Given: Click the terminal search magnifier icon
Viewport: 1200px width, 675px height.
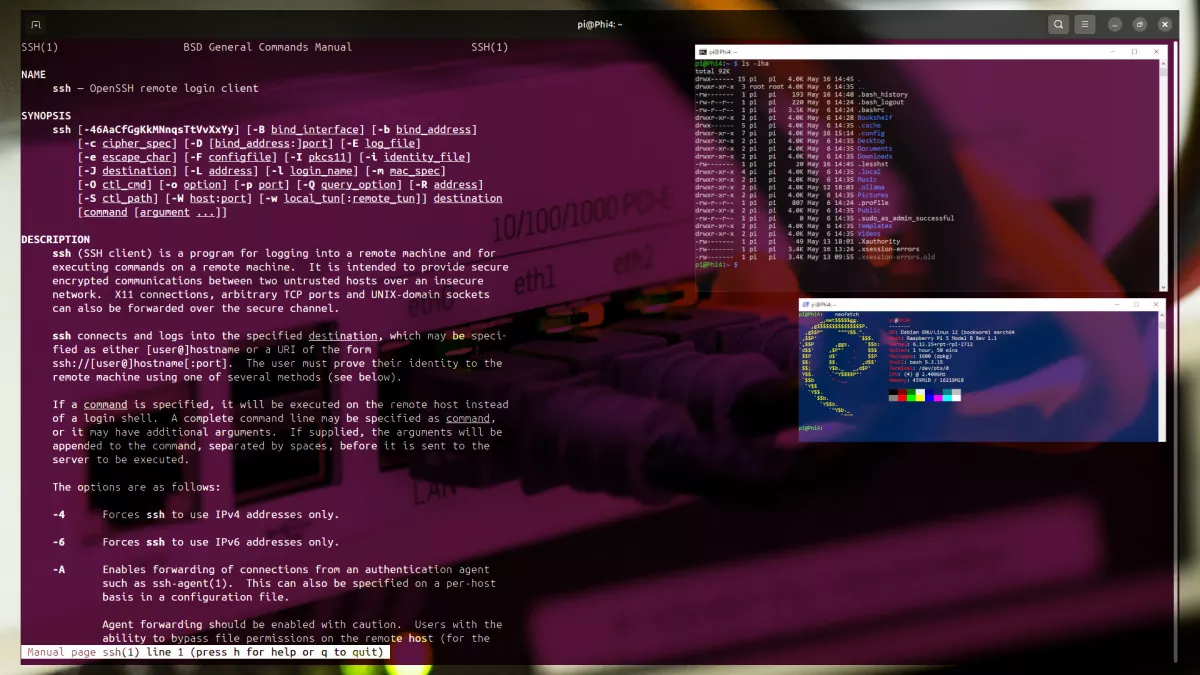Looking at the screenshot, I should click(x=1059, y=24).
